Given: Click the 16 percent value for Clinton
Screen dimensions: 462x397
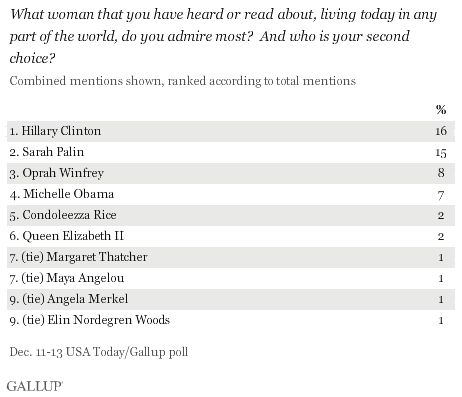Looking at the screenshot, I should (441, 131).
